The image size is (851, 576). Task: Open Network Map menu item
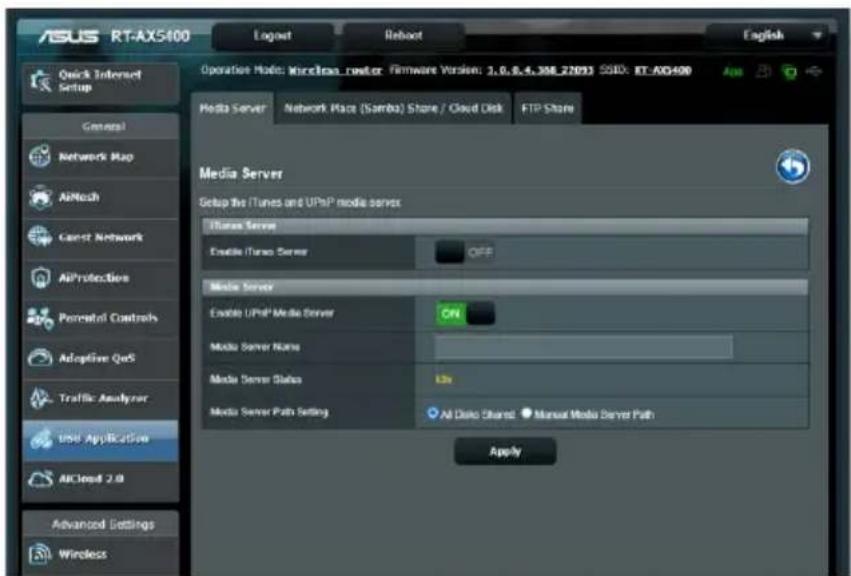(x=101, y=157)
